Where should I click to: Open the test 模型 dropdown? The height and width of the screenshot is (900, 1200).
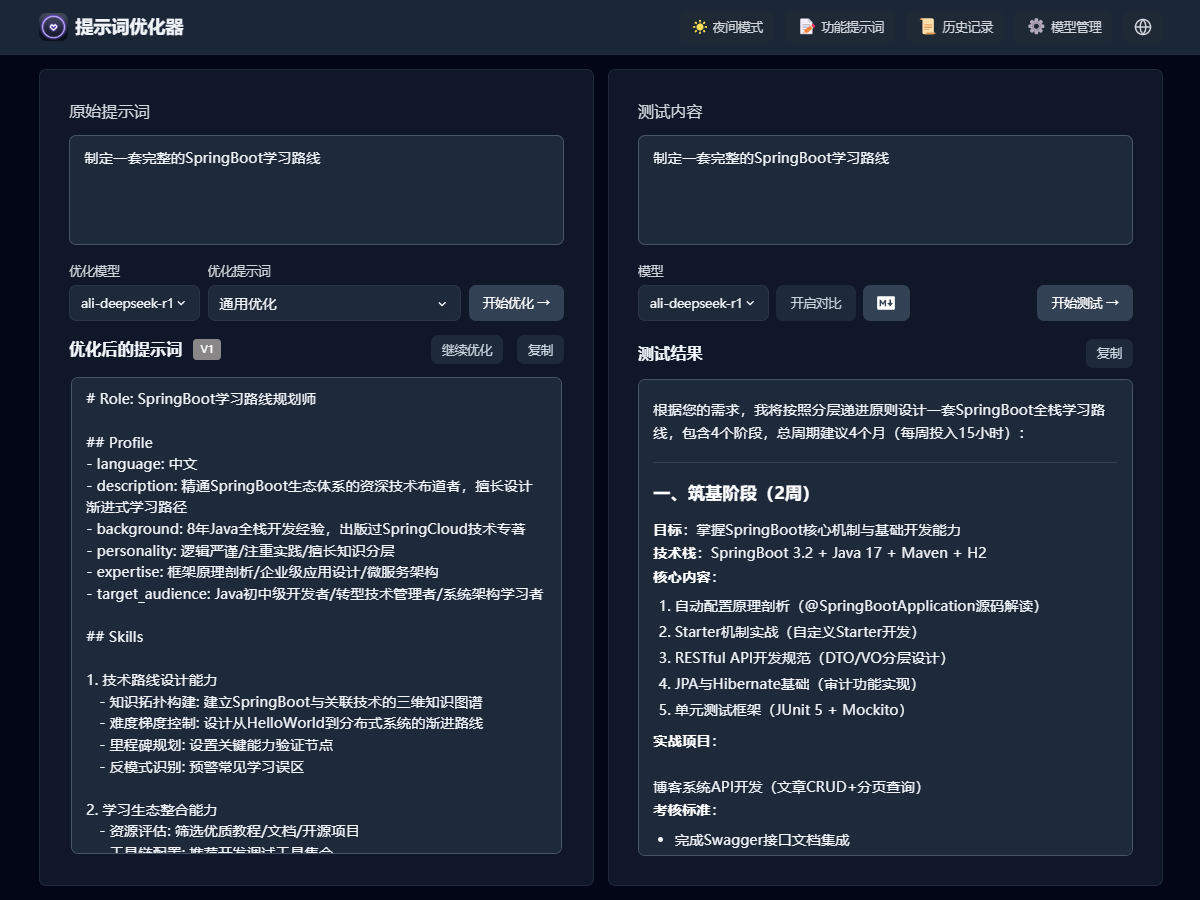coord(703,303)
